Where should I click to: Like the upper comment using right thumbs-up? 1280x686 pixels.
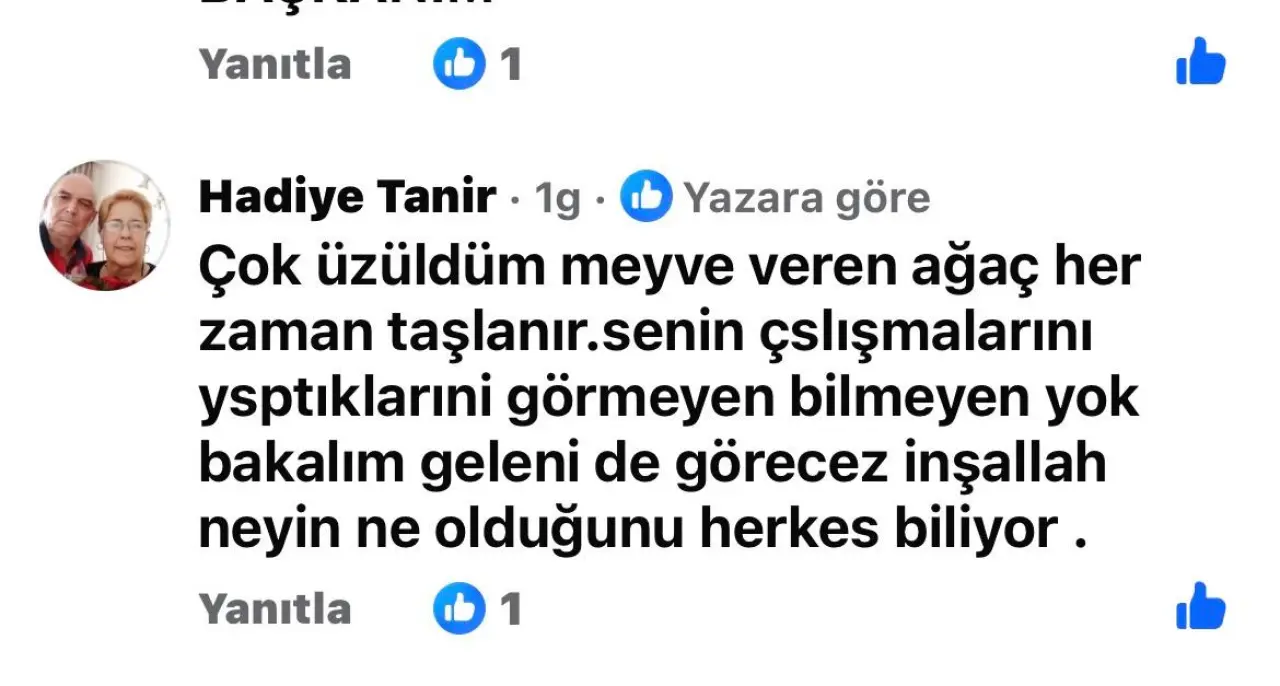tap(1200, 62)
